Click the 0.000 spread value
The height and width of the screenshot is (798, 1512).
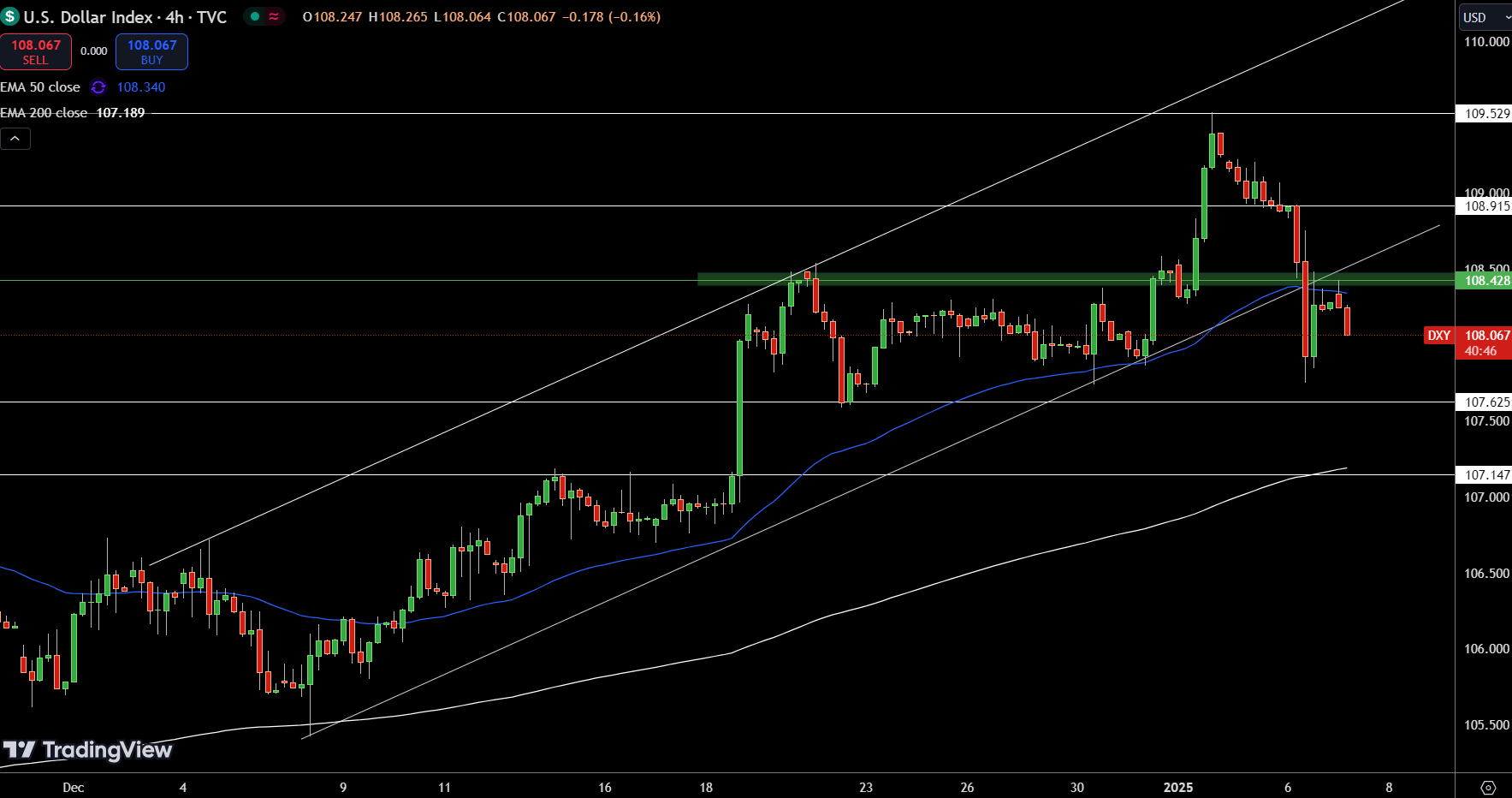pos(94,51)
